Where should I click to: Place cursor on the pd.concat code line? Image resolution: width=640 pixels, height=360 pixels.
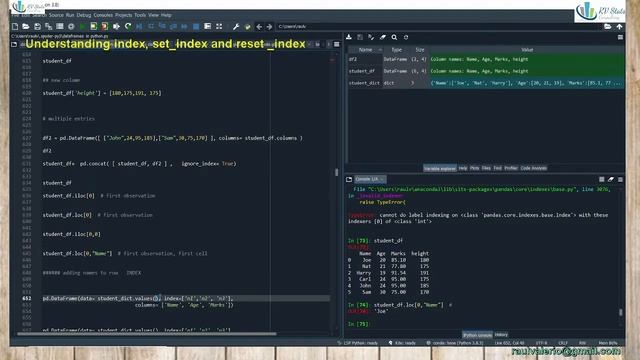point(140,164)
